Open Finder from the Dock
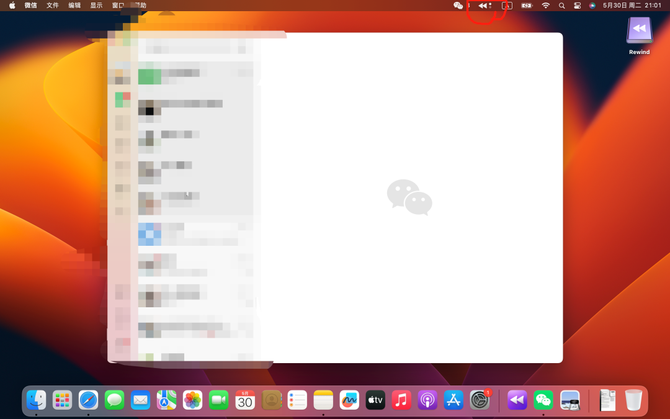Viewport: 670px width, 419px height. point(36,400)
